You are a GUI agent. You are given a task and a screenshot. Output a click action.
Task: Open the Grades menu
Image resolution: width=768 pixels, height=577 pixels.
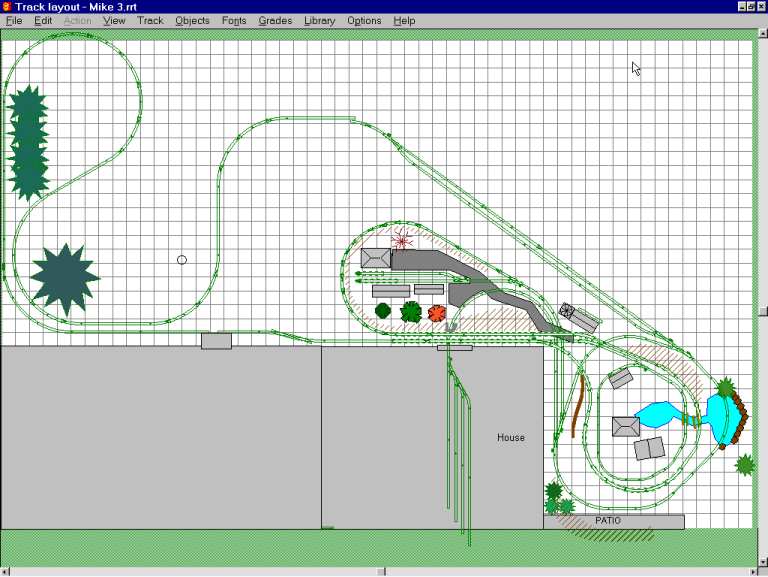pos(275,21)
